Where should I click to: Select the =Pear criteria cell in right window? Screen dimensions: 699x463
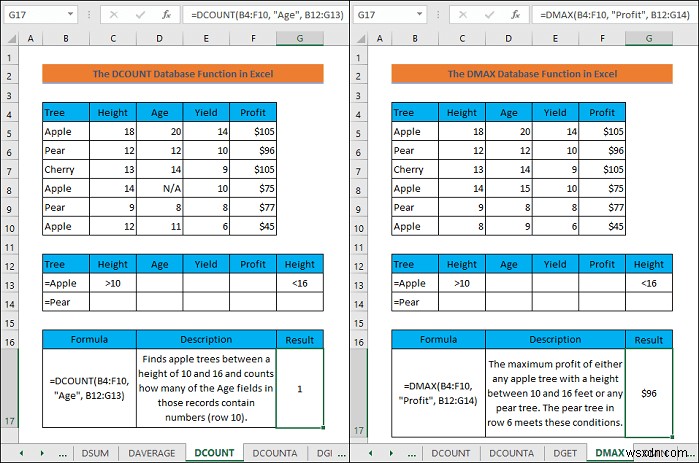(415, 302)
